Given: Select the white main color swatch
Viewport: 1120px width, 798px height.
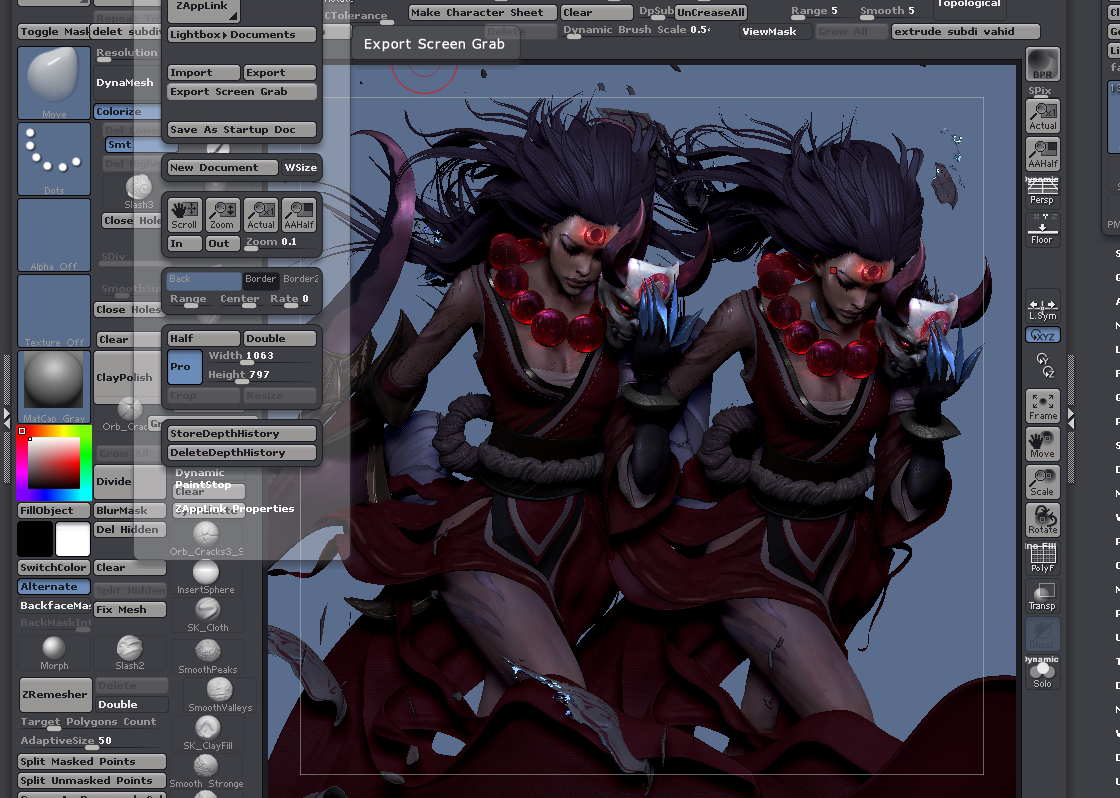Looking at the screenshot, I should (73, 539).
